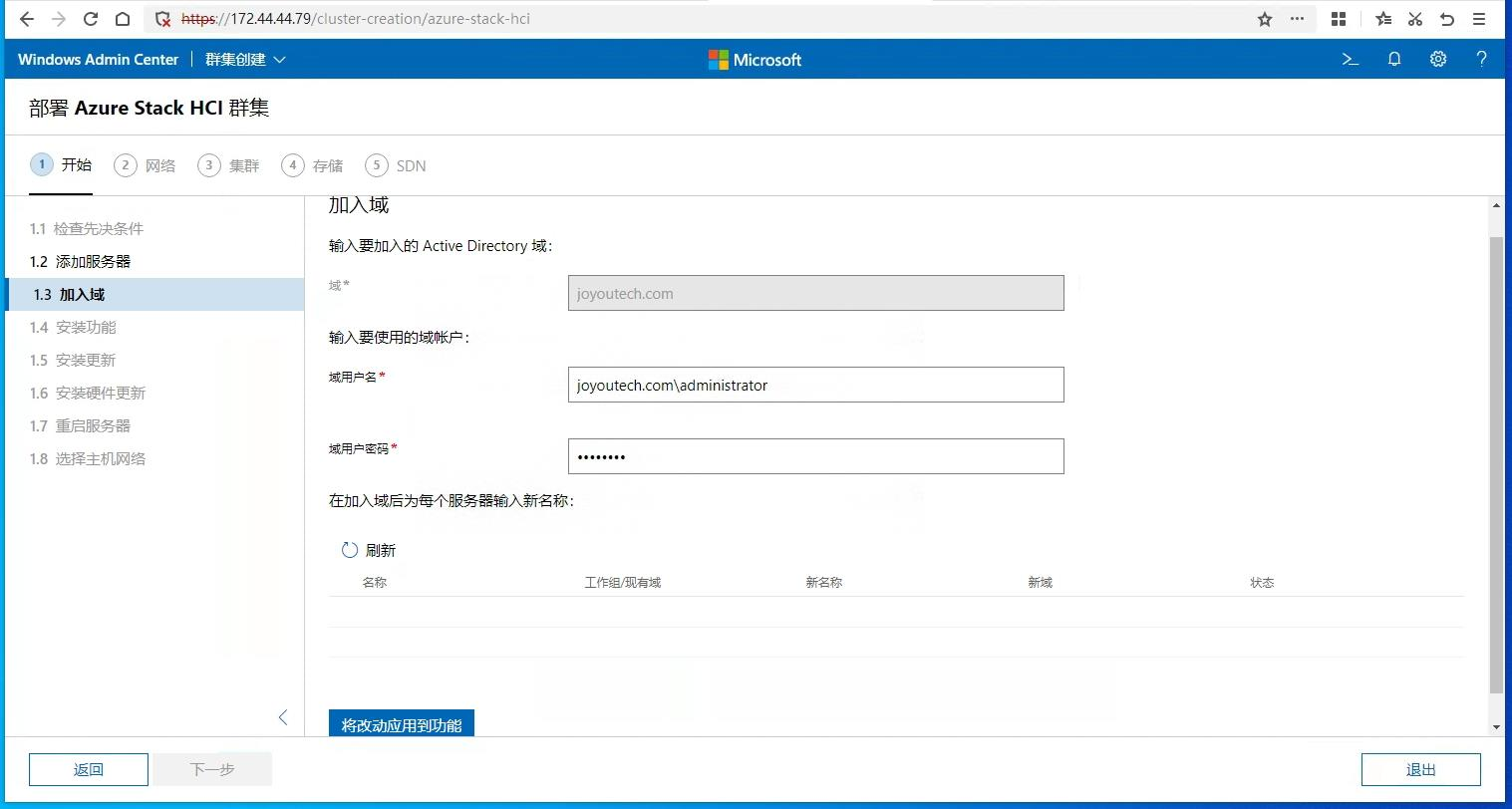This screenshot has width=1512, height=809.
Task: Open step 1.8 选择主机网络
Action: (88, 458)
